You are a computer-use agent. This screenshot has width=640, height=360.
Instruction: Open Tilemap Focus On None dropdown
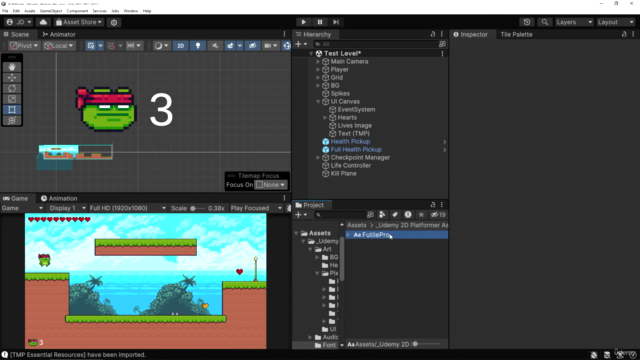tap(271, 185)
